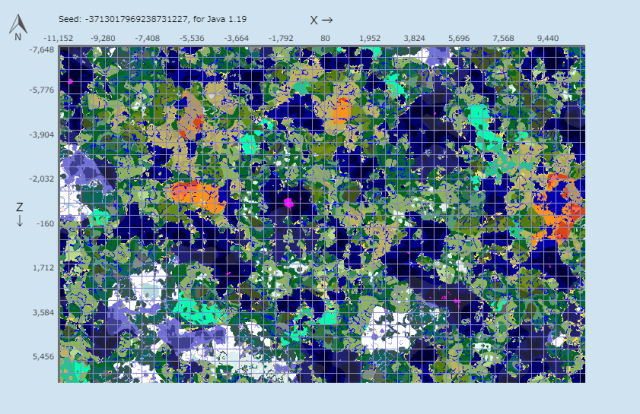Screen dimensions: 640x414
Task: Click the small magenta dot near -5,776
Action: pyautogui.click(x=70, y=82)
